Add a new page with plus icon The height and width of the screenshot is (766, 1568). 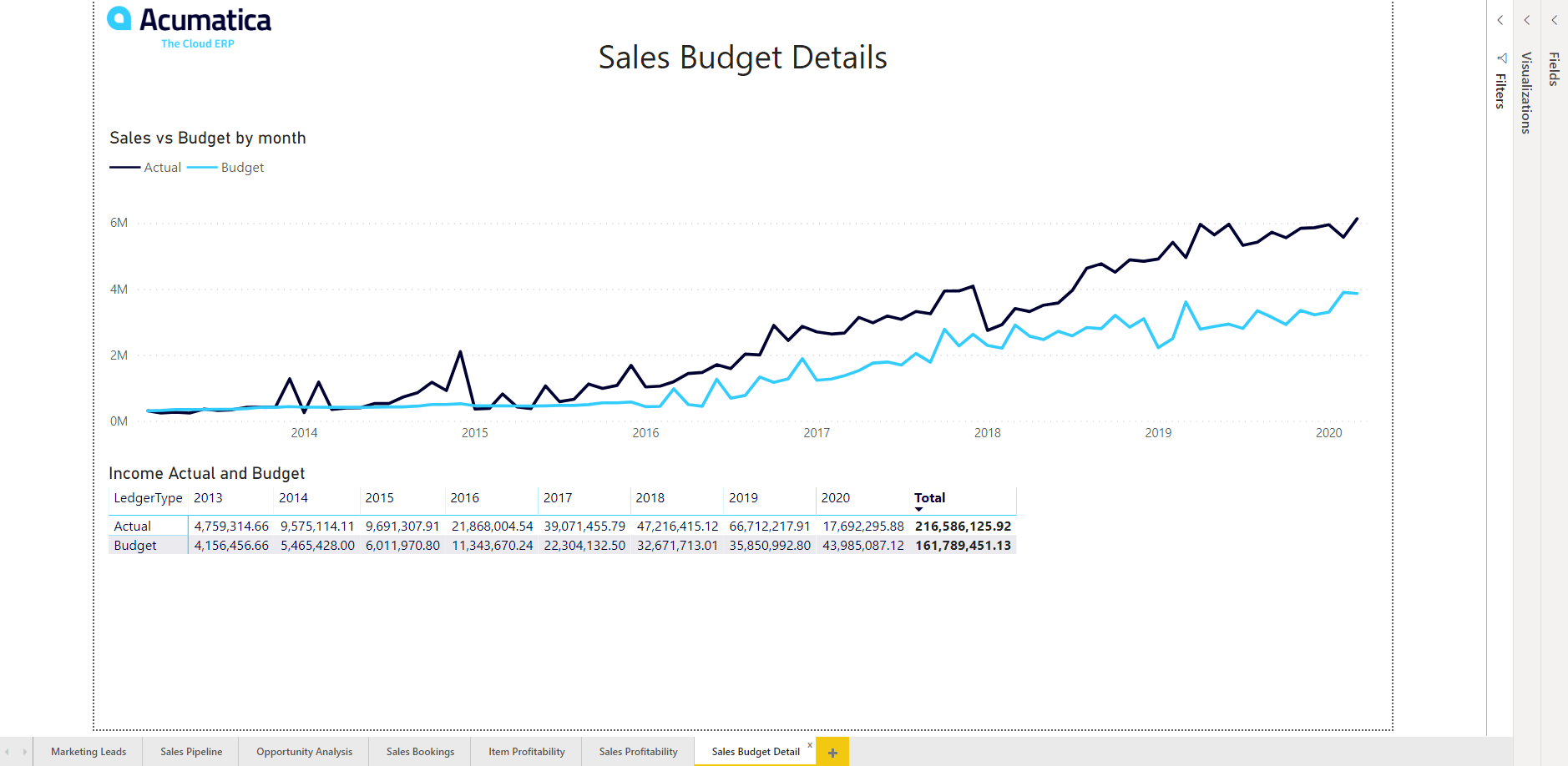pyautogui.click(x=832, y=752)
